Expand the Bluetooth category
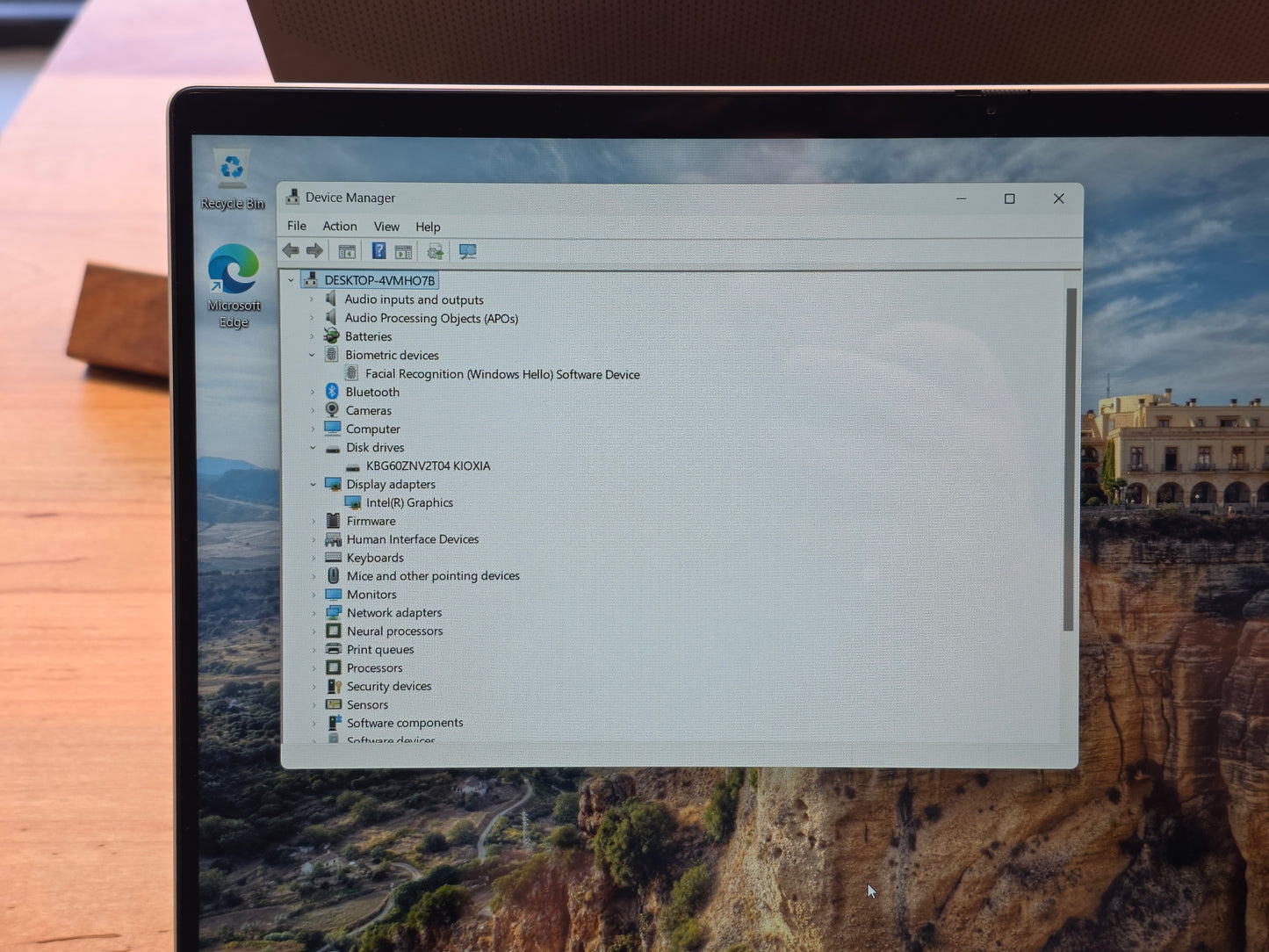Viewport: 1269px width, 952px height. tap(312, 393)
